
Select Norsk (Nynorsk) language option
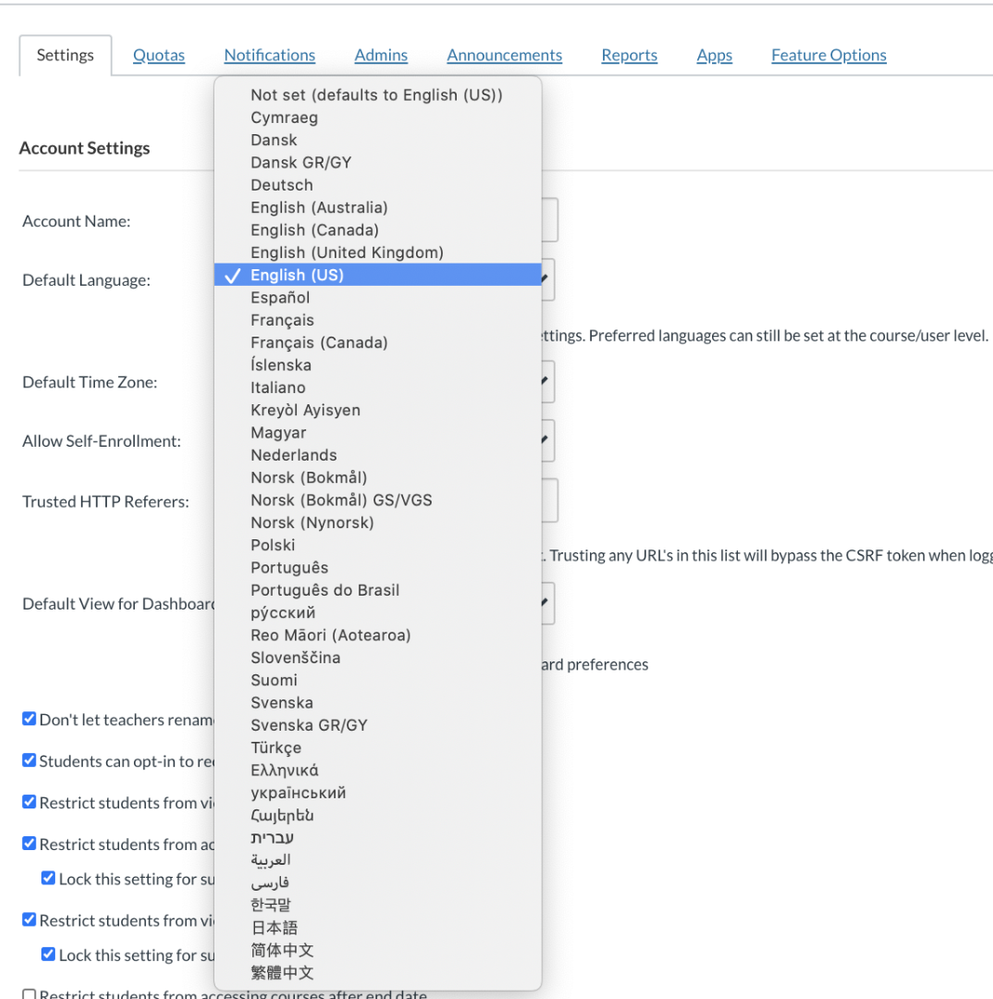pos(312,523)
